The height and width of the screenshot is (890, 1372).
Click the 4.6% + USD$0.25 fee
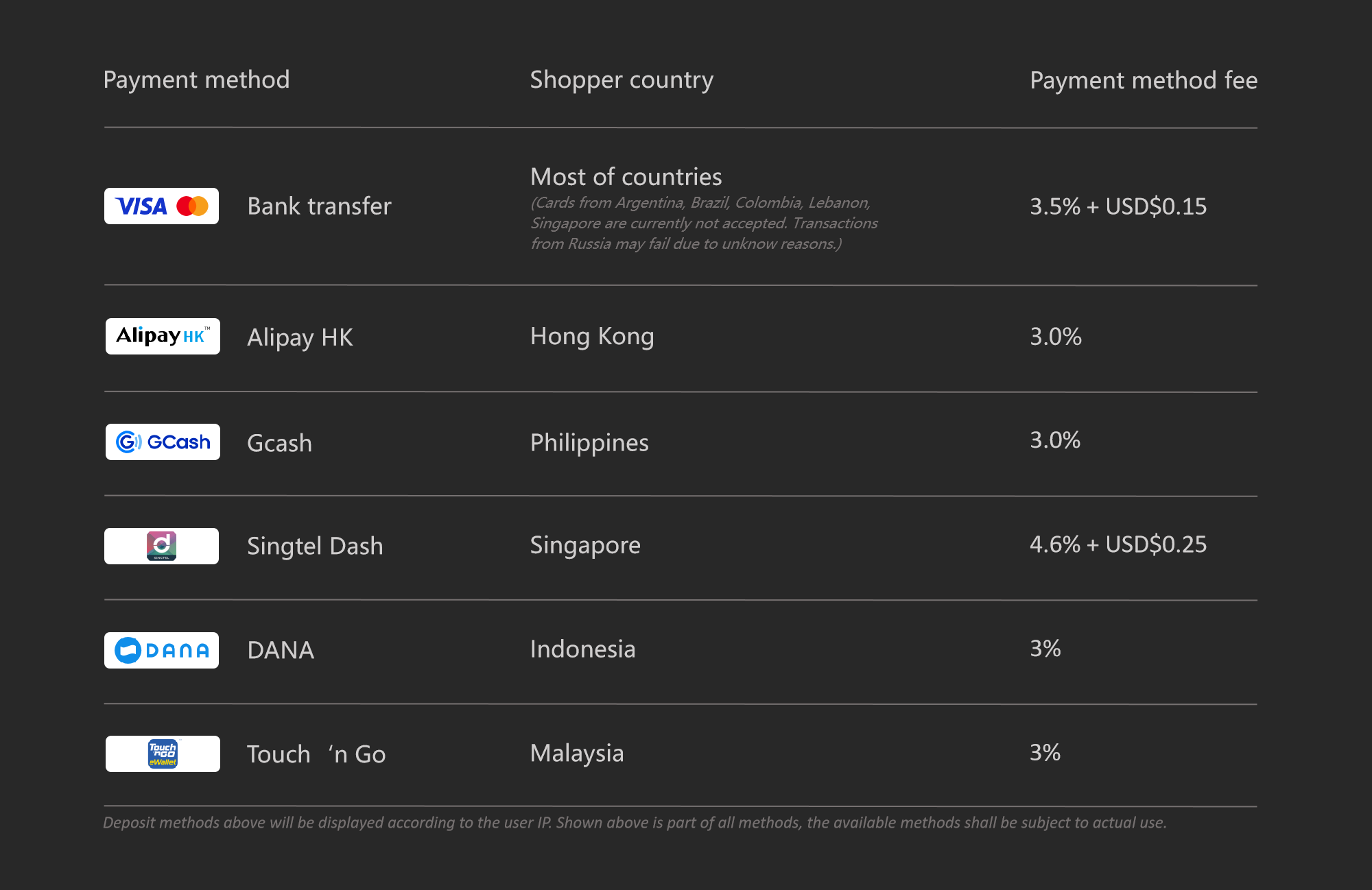[1118, 544]
